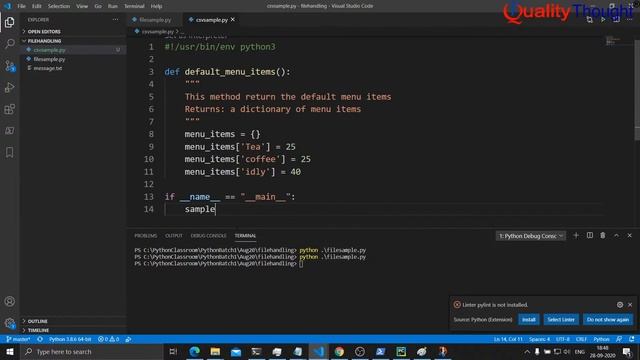Open the Help menu
Viewport: 640px width, 360px height.
tap(156, 6)
